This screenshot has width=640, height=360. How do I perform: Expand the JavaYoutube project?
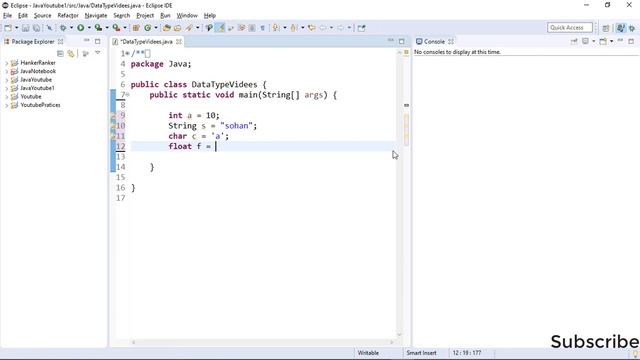pyautogui.click(x=7, y=80)
